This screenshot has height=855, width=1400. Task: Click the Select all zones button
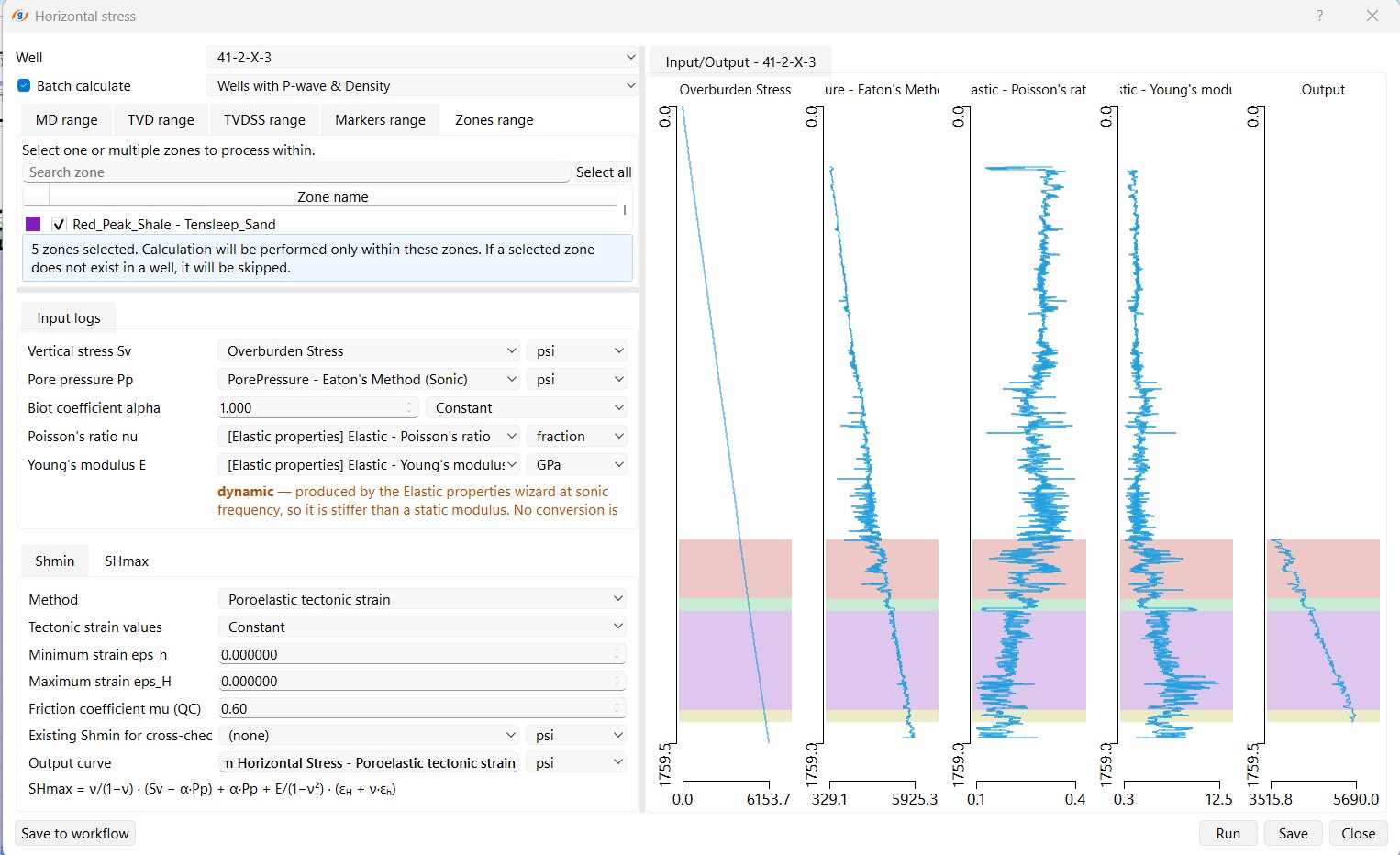(x=604, y=172)
